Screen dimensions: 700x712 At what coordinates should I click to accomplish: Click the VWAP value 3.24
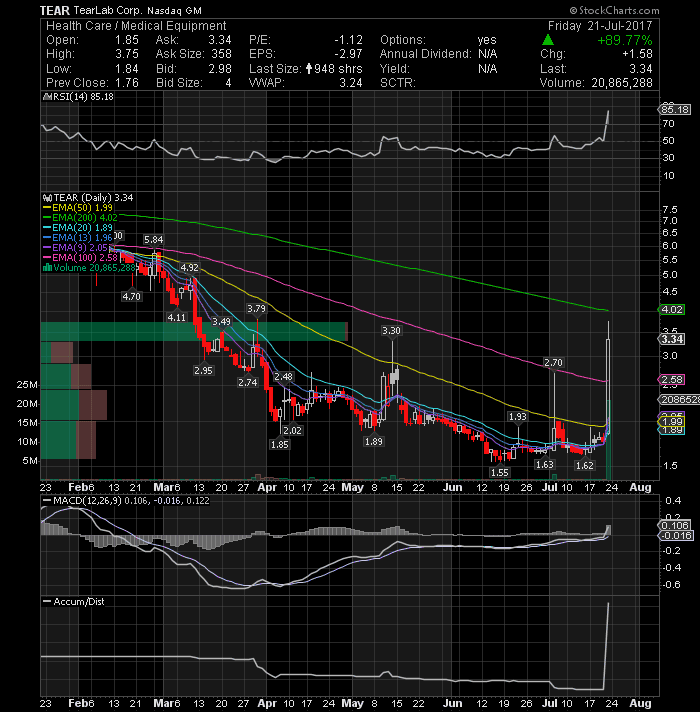click(350, 83)
